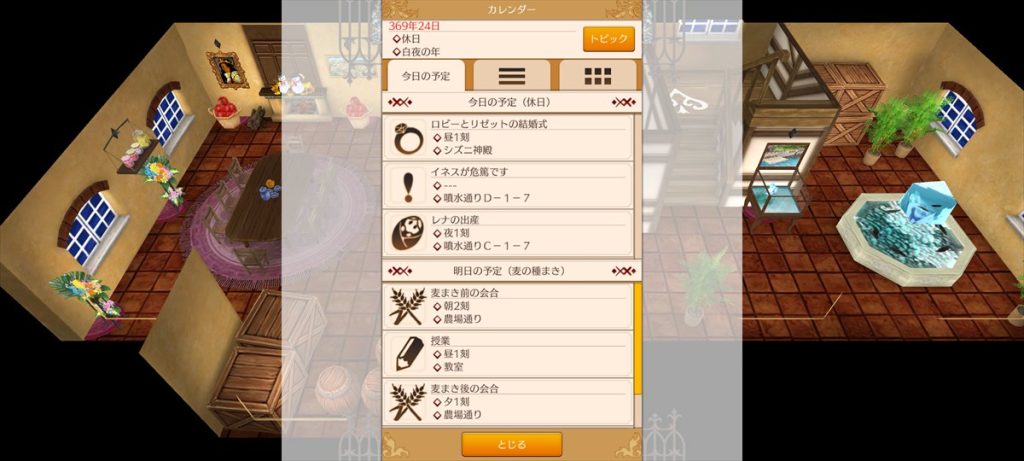Click the 369年24日 date text
The height and width of the screenshot is (461, 1024).
(x=414, y=26)
